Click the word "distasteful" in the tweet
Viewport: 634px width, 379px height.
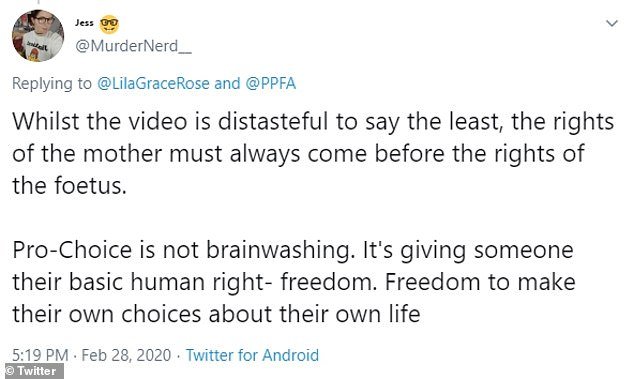[273, 121]
